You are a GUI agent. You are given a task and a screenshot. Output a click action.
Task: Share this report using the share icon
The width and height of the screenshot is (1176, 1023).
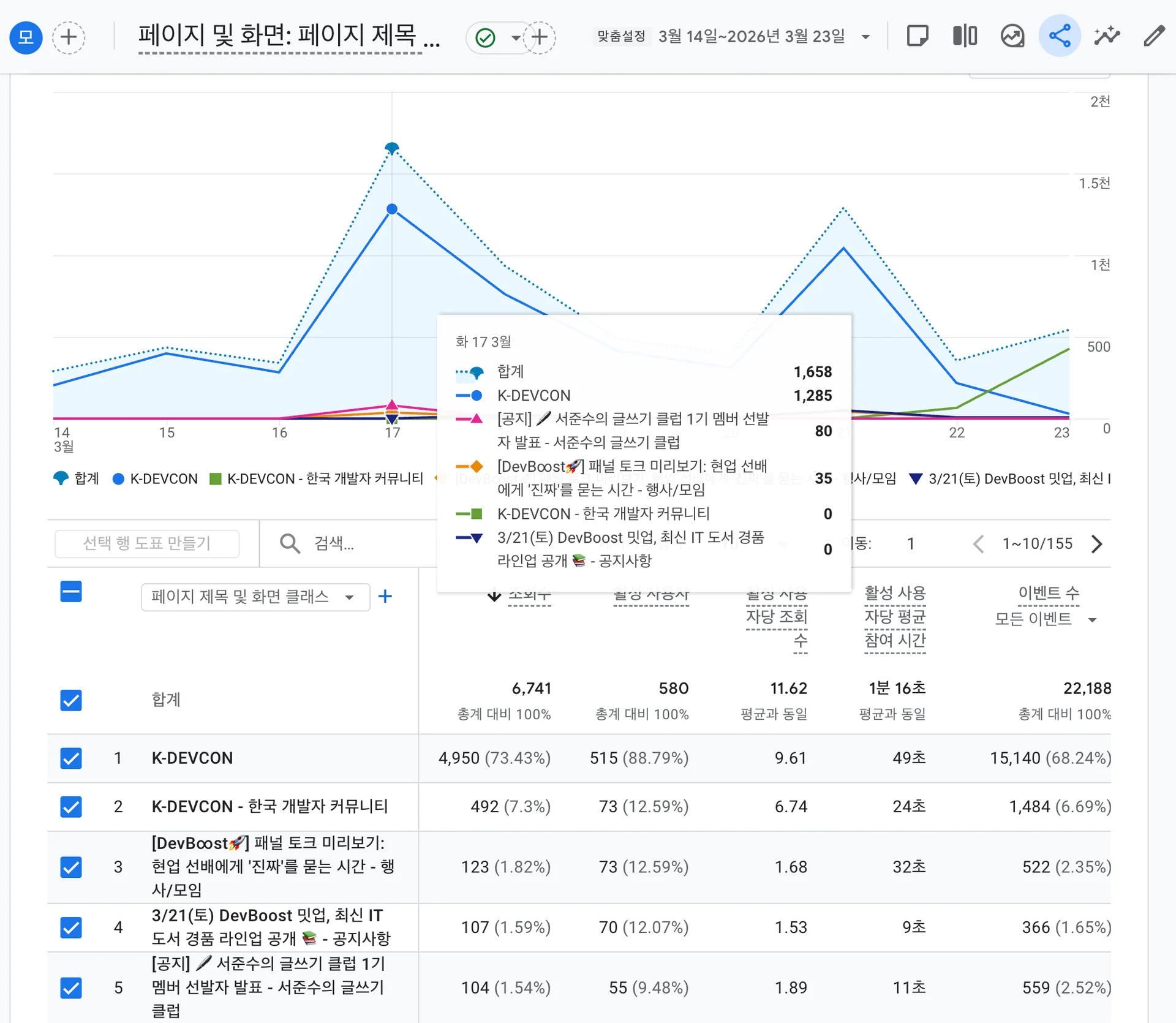pos(1060,36)
